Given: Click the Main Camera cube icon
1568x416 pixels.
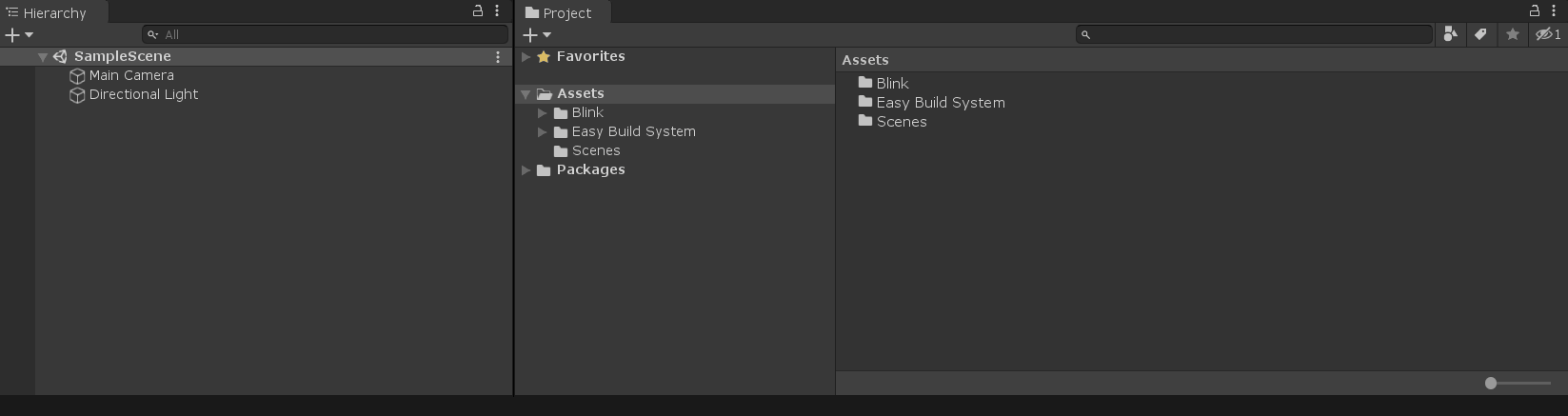Looking at the screenshot, I should 77,75.
